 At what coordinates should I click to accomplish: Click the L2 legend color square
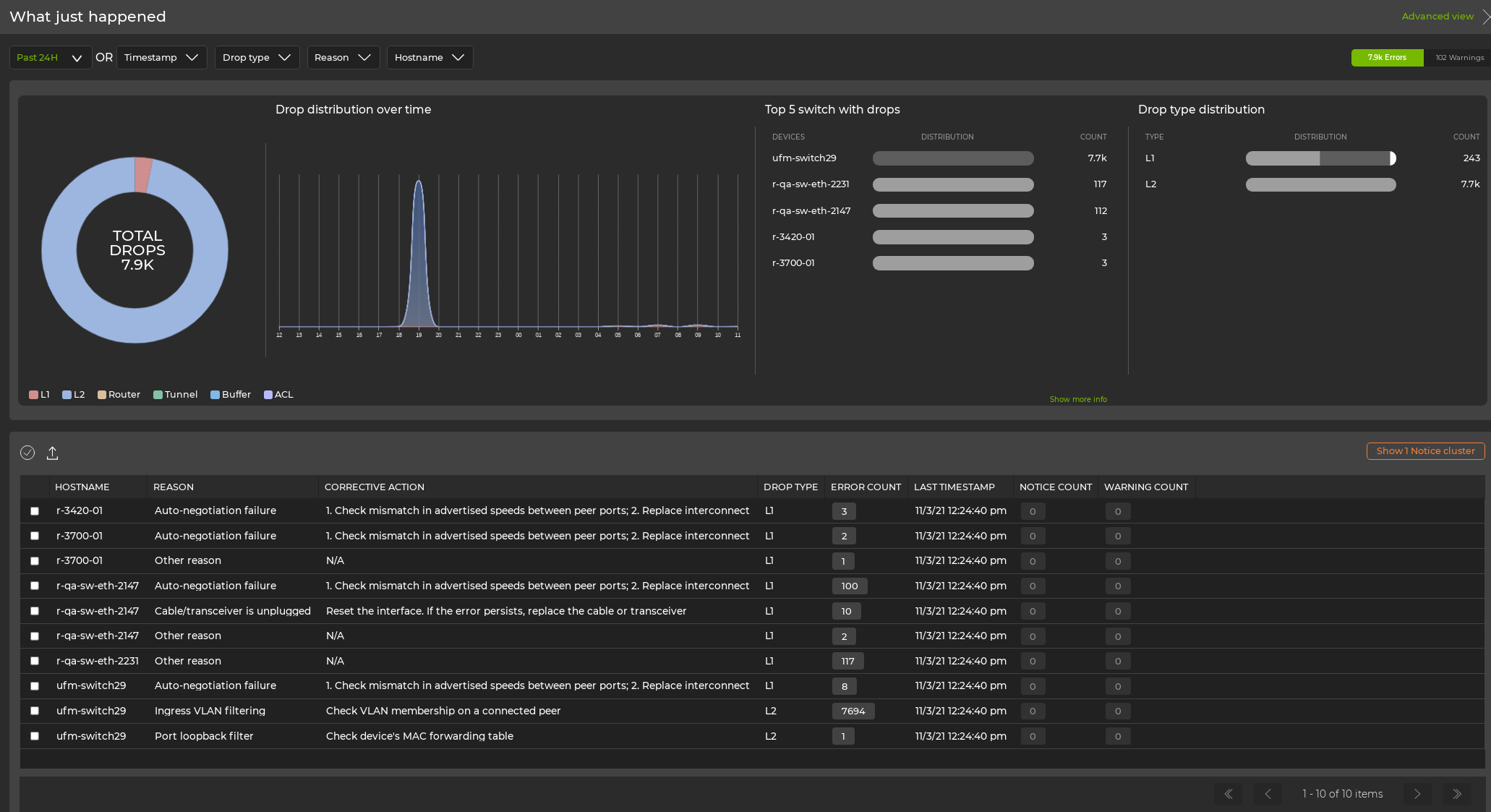coord(67,395)
